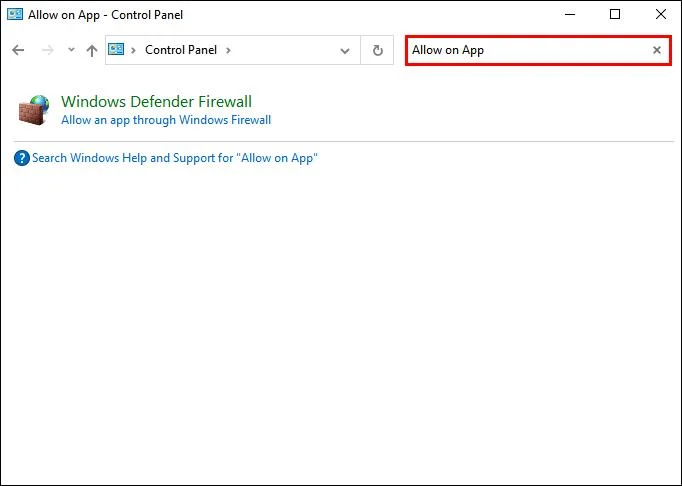Open Allow an app through Windows Firewall
The image size is (682, 486).
pos(166,120)
